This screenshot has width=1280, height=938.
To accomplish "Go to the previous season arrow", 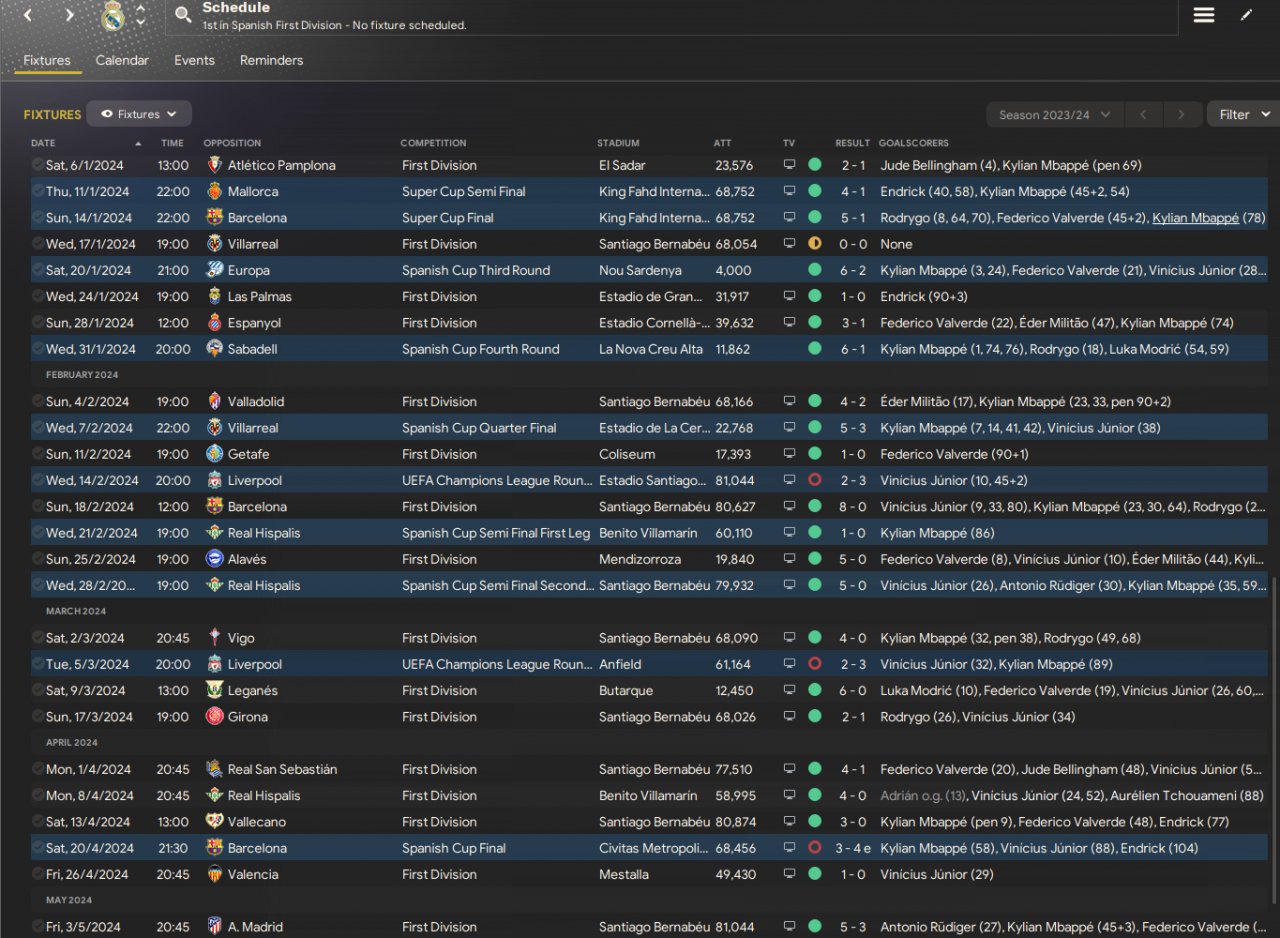I will [1144, 115].
